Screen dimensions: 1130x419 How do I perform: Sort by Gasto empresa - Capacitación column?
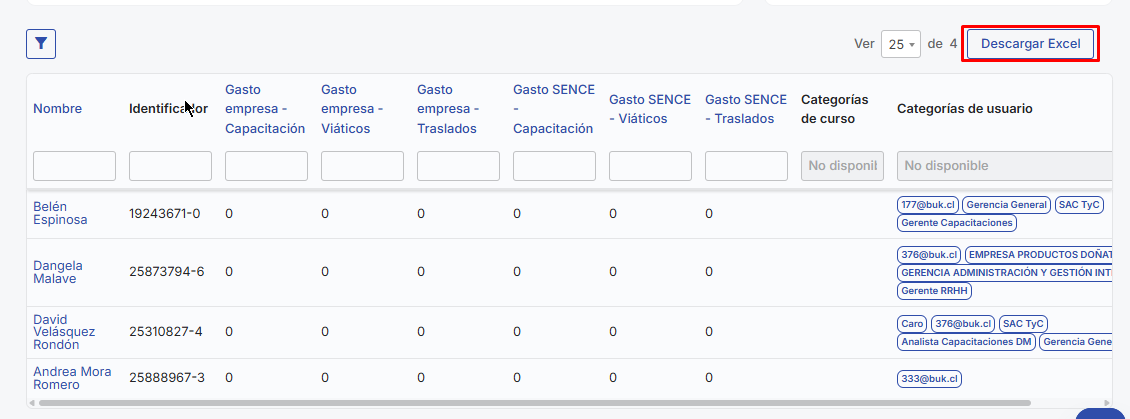(x=265, y=108)
